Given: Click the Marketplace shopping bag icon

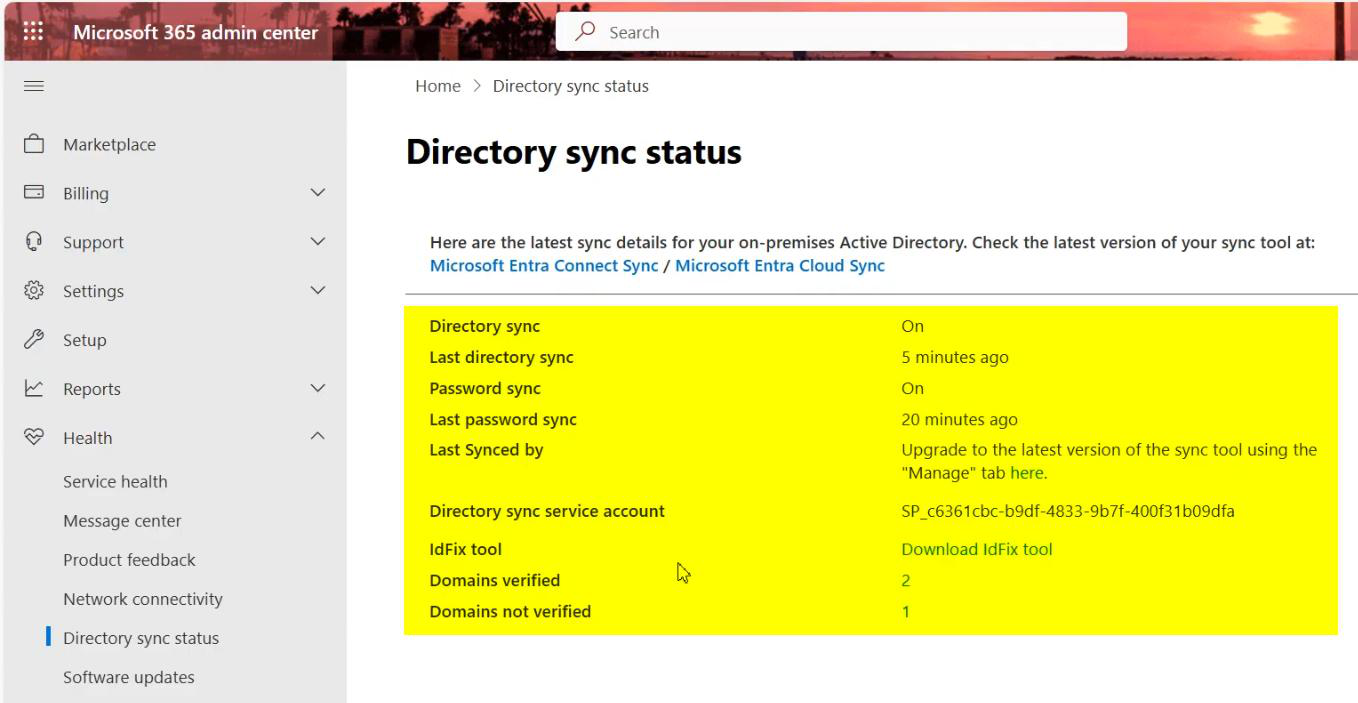Looking at the screenshot, I should coord(34,144).
